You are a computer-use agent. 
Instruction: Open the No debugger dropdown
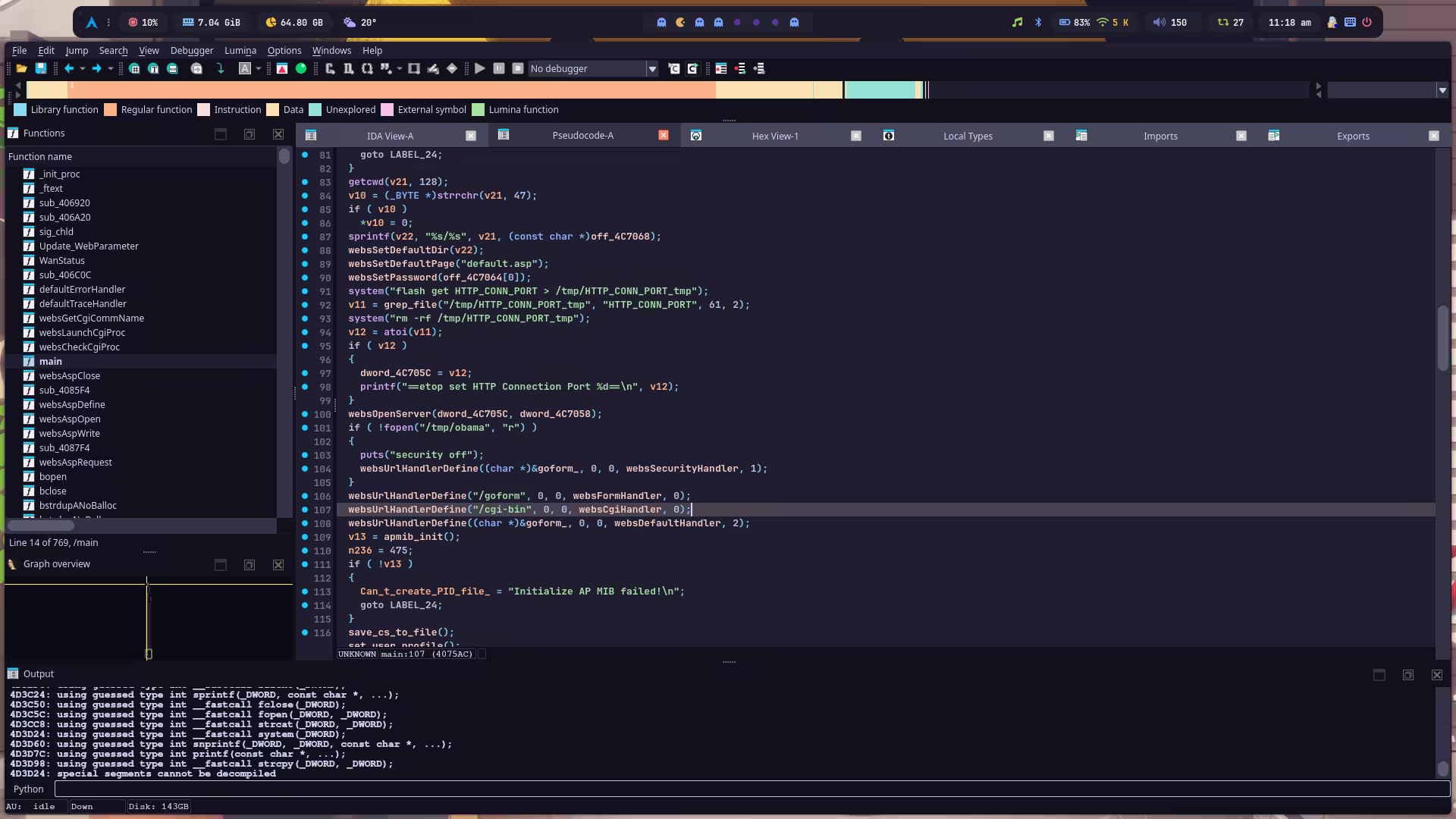pos(651,69)
